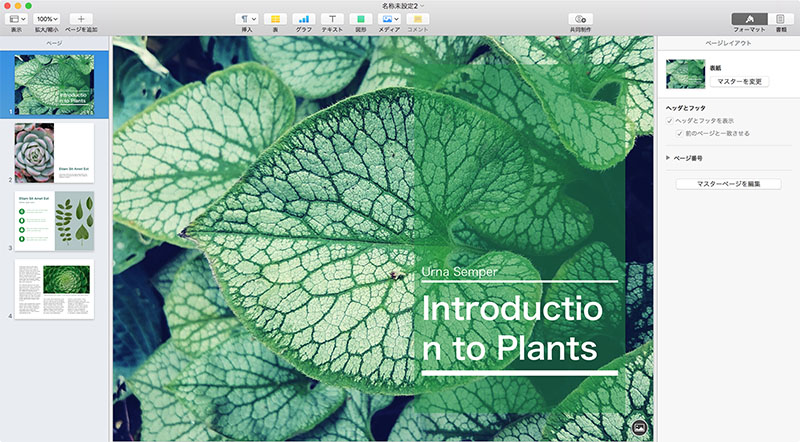Click the ヘッダとフッタ section heading
This screenshot has width=800, height=442.
click(686, 108)
